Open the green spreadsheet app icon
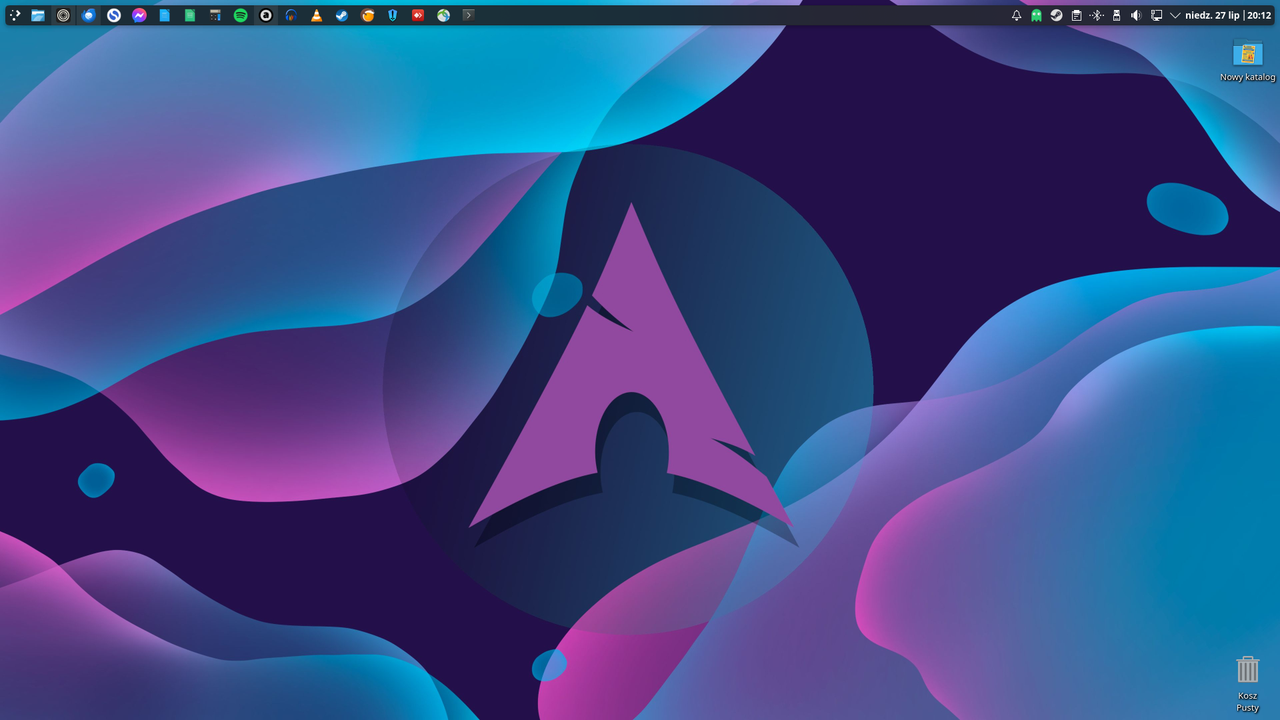The width and height of the screenshot is (1280, 720). (x=190, y=15)
